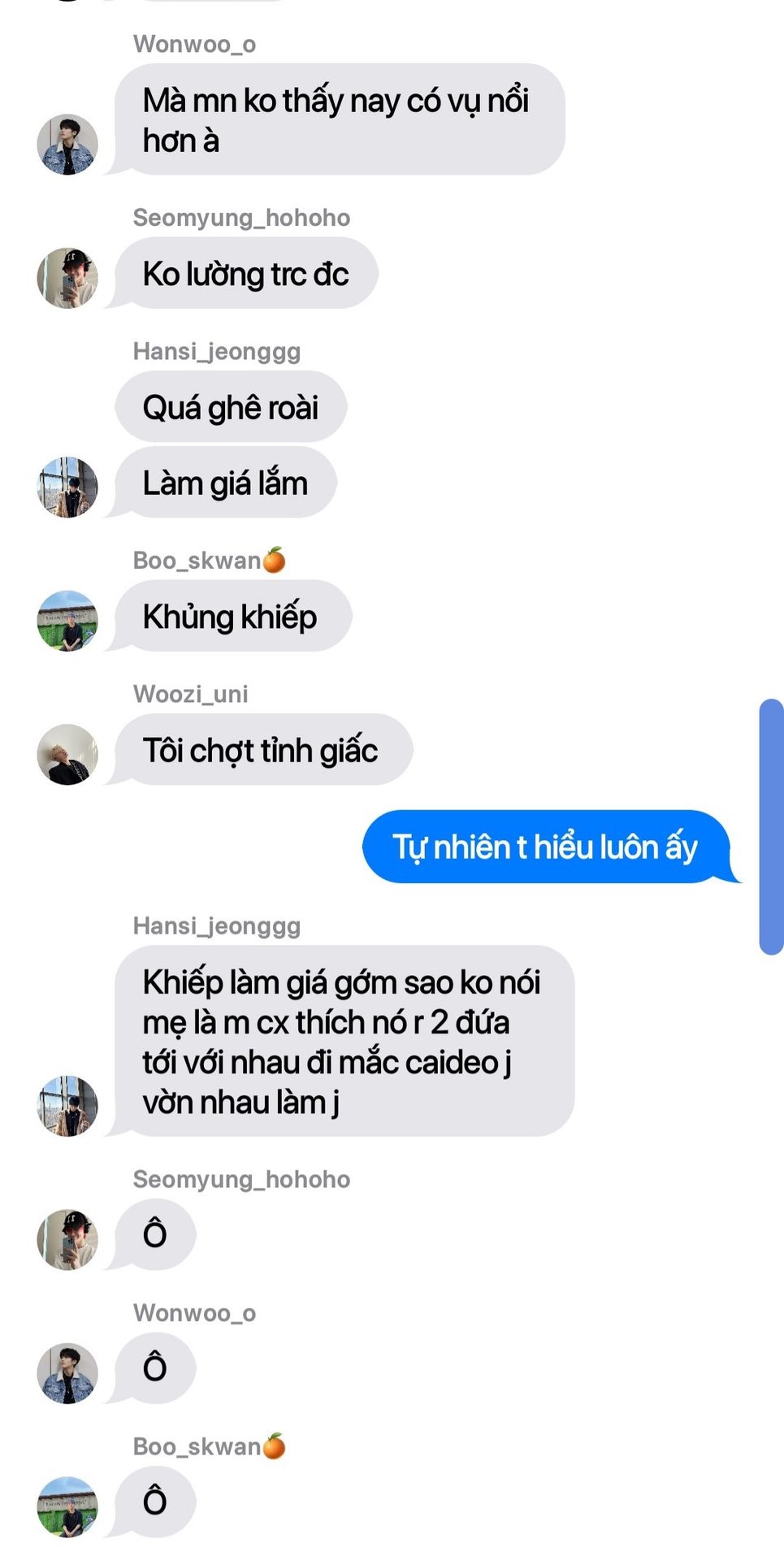Screen dimensions: 784x1560
Task: Tap Seomyung_hohoho's avatar next to the "Ô" reply
Action: pyautogui.click(x=67, y=1239)
